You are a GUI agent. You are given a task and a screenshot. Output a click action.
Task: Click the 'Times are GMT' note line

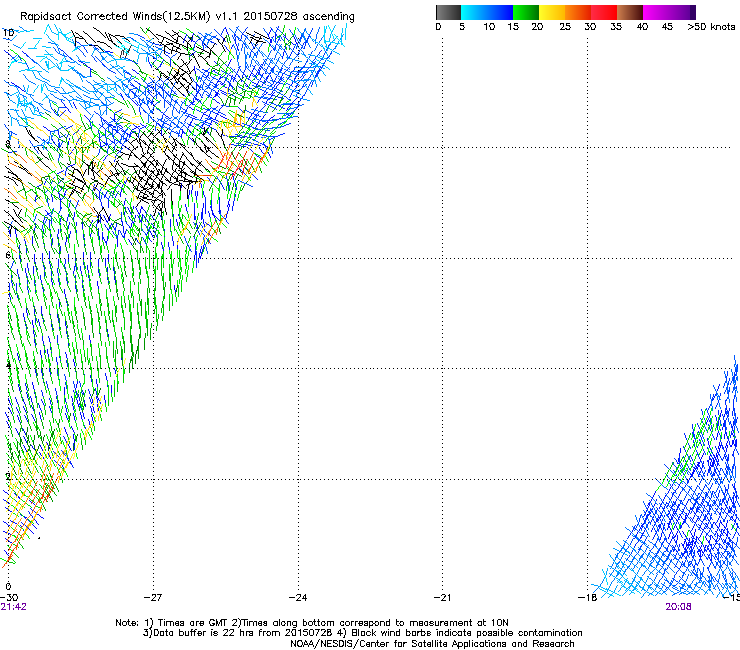pos(312,623)
